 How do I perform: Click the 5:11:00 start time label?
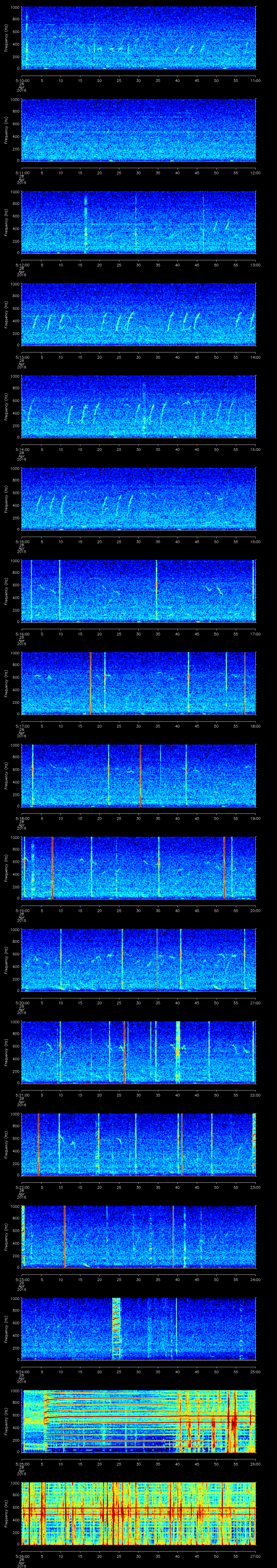point(22,173)
